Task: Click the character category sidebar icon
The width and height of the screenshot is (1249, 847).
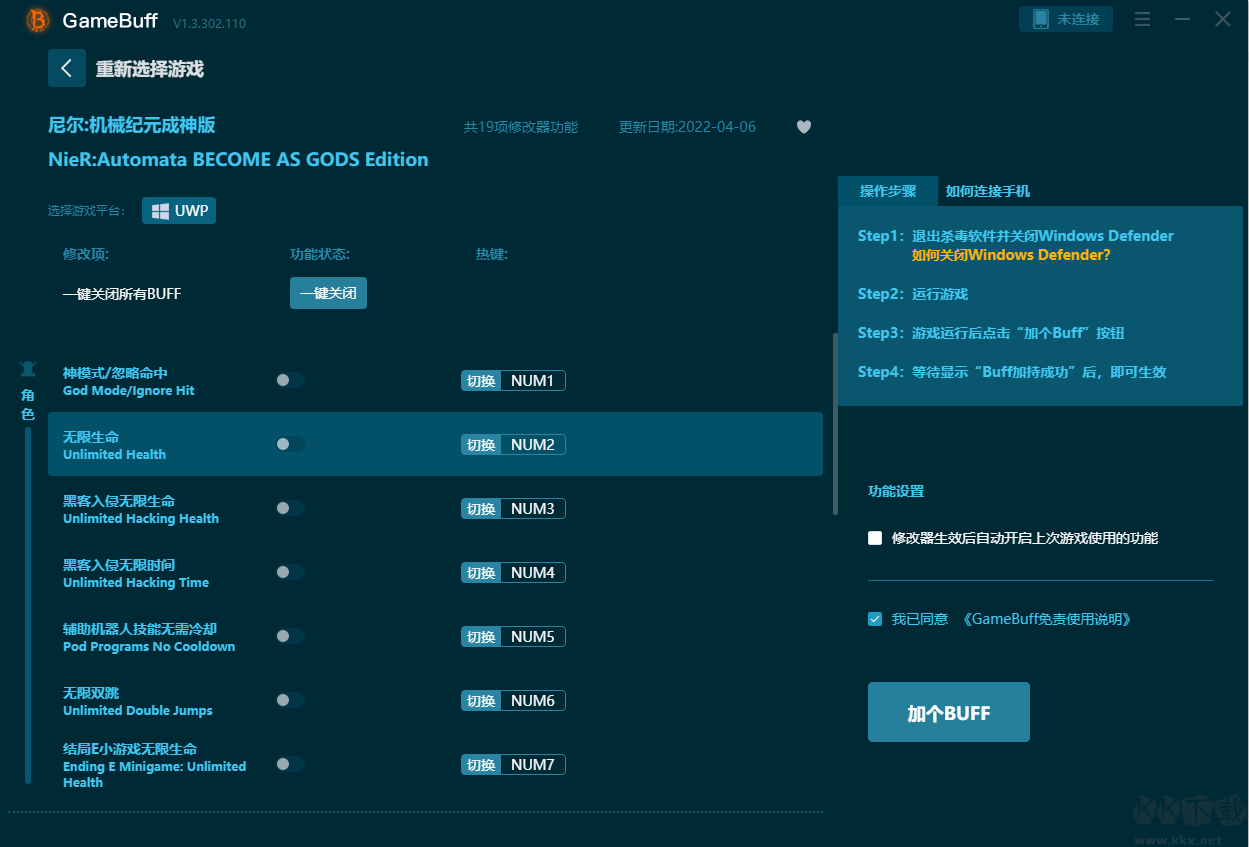Action: point(28,369)
